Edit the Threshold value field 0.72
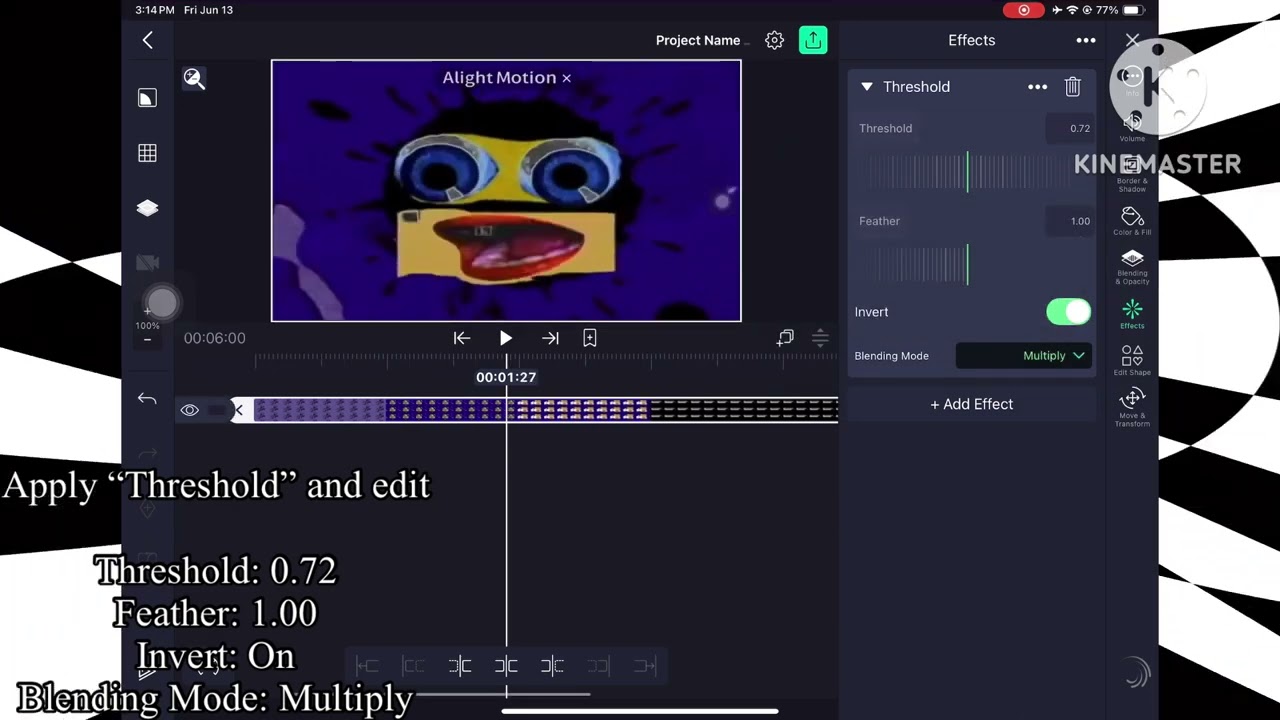This screenshot has width=1280, height=720. point(1069,128)
